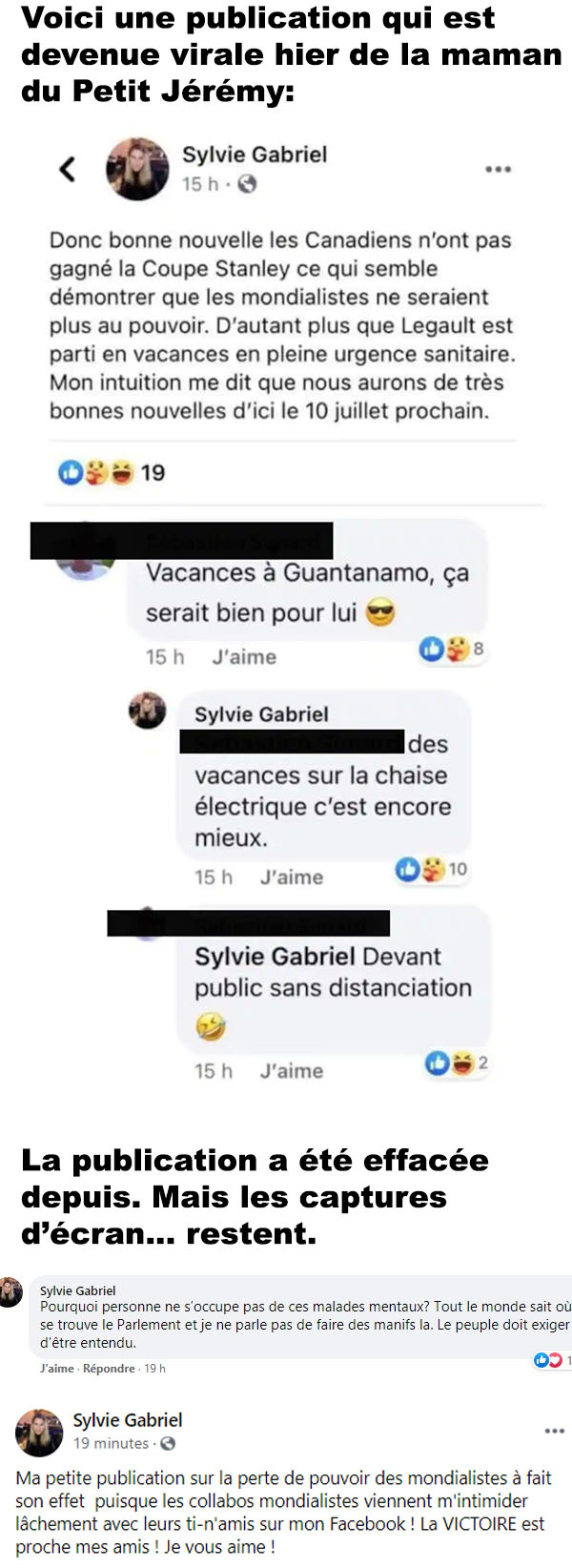Show 2 reactions on sans distanciation comment
The image size is (572, 1568).
click(x=457, y=1063)
